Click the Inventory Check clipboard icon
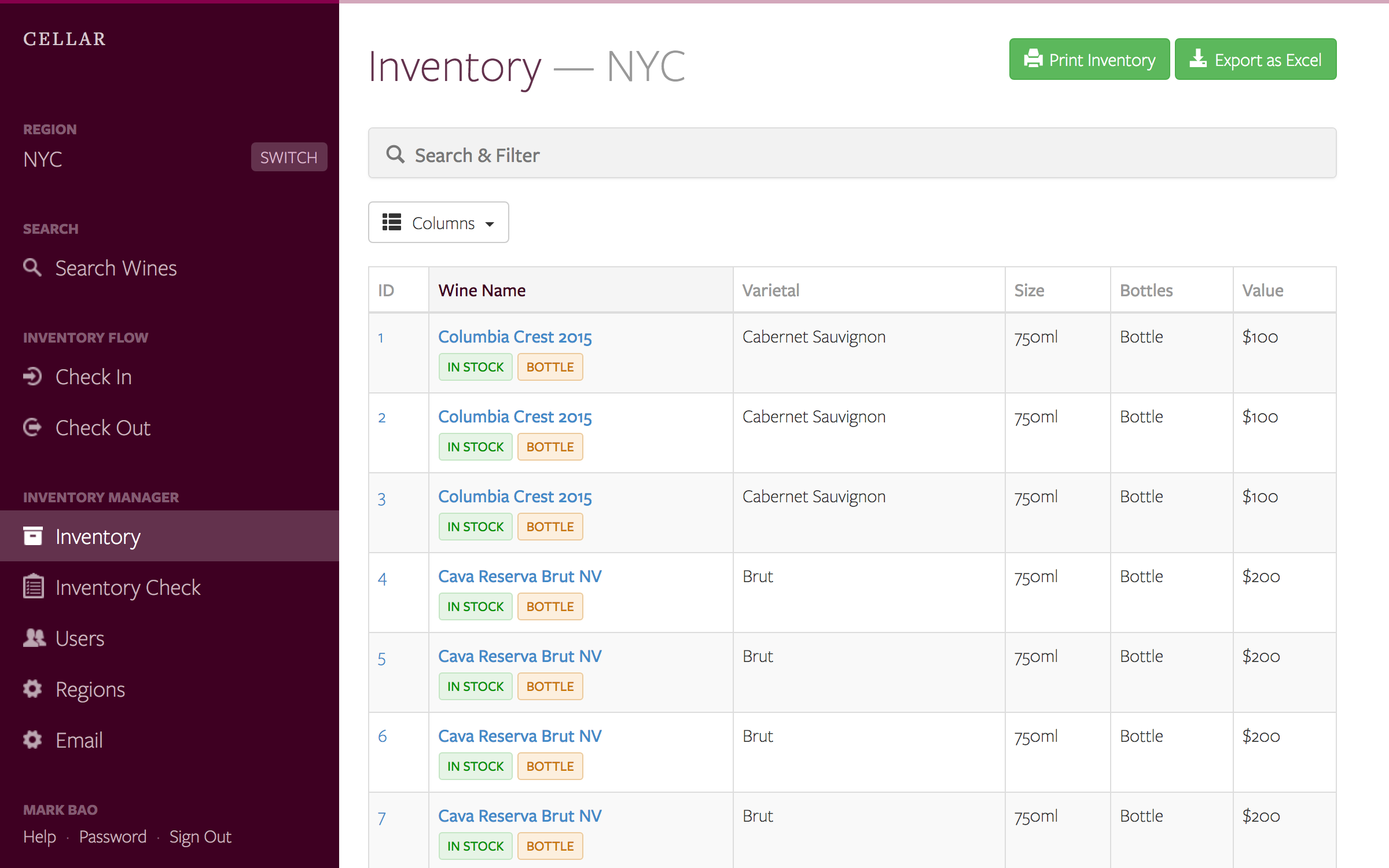This screenshot has width=1389, height=868. click(33, 587)
